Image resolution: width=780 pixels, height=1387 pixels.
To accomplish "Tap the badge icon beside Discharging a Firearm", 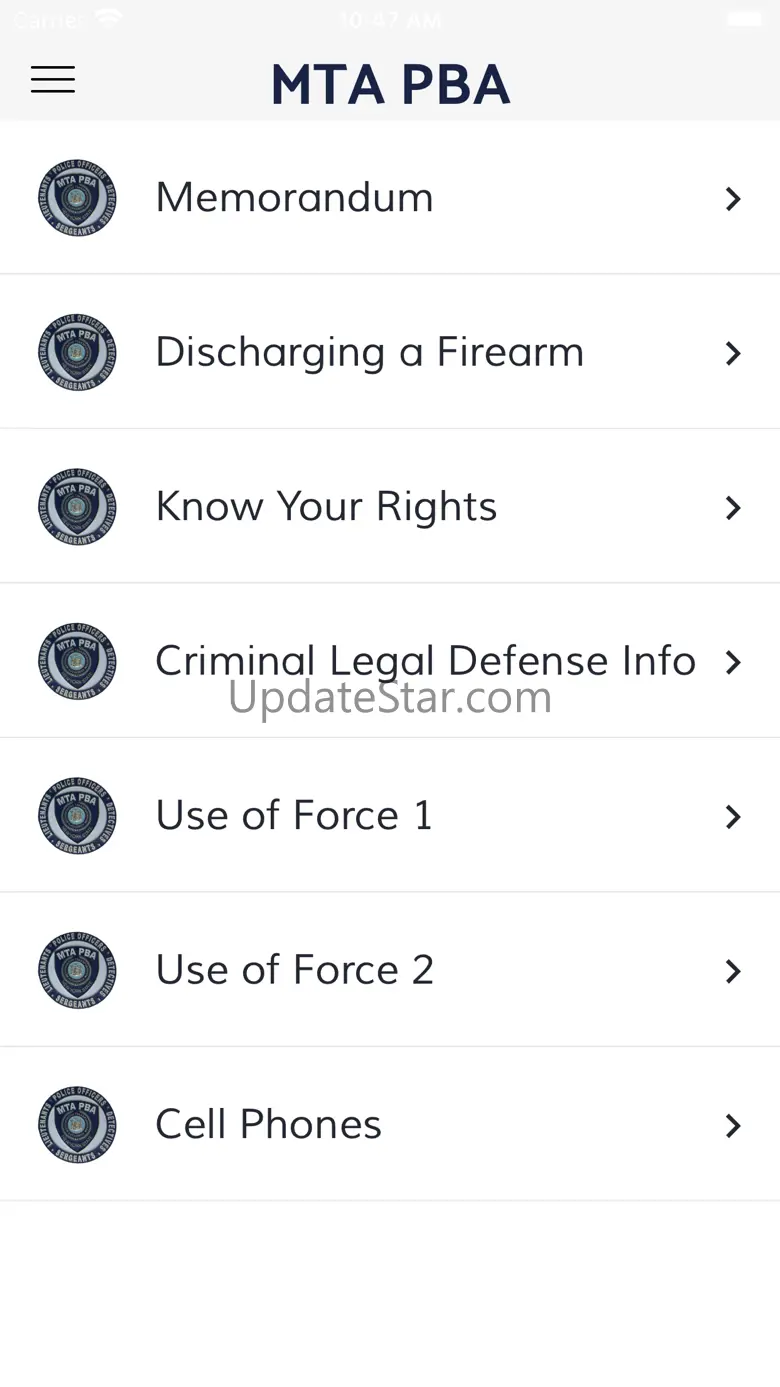I will point(77,353).
